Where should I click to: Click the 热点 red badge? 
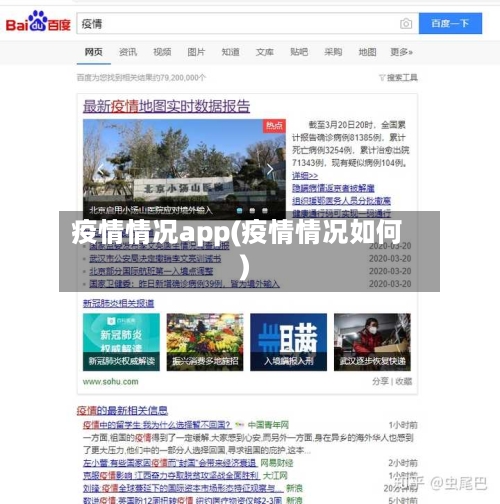(x=274, y=126)
